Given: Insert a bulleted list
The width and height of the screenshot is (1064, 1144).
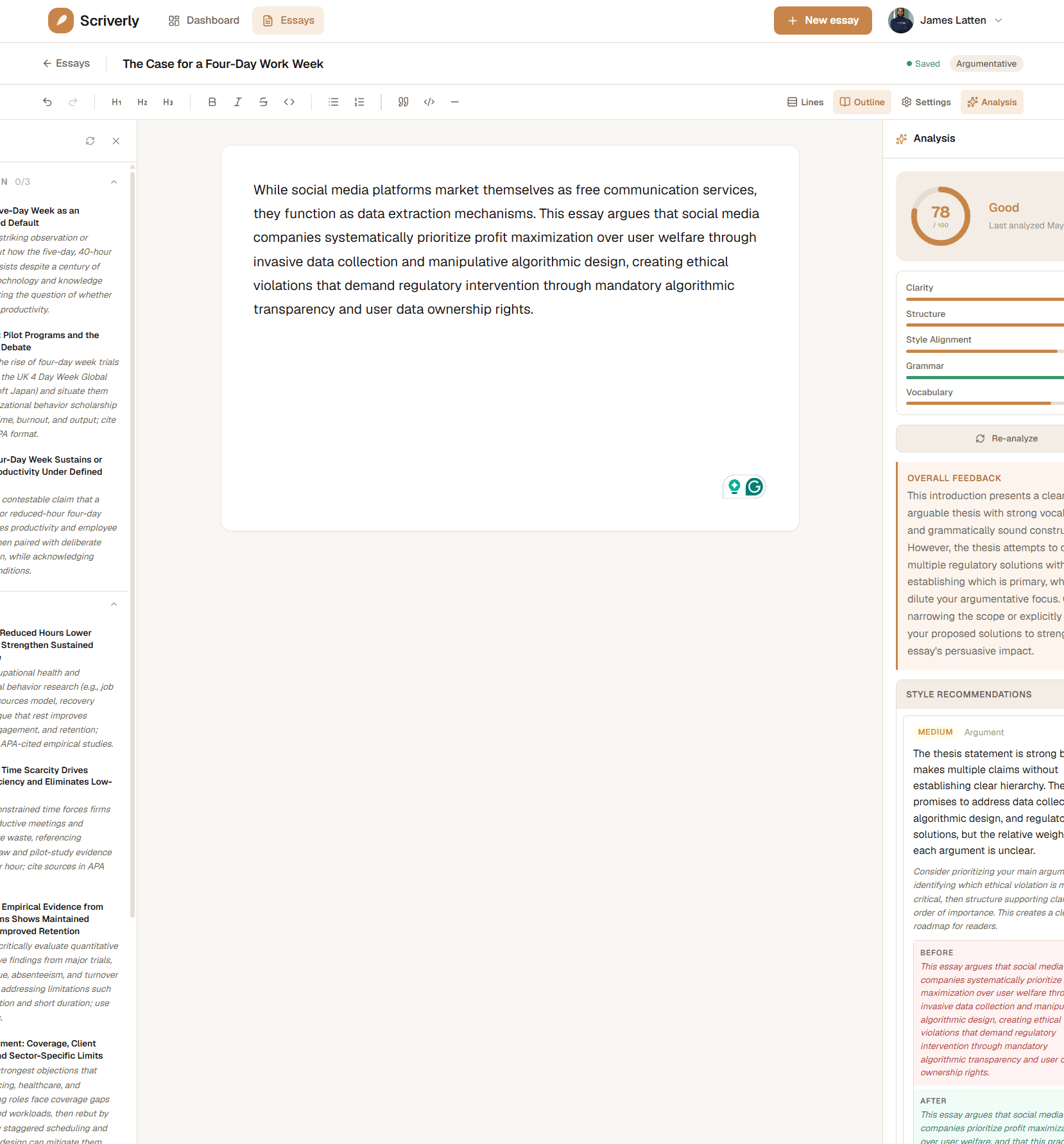Looking at the screenshot, I should (x=334, y=102).
